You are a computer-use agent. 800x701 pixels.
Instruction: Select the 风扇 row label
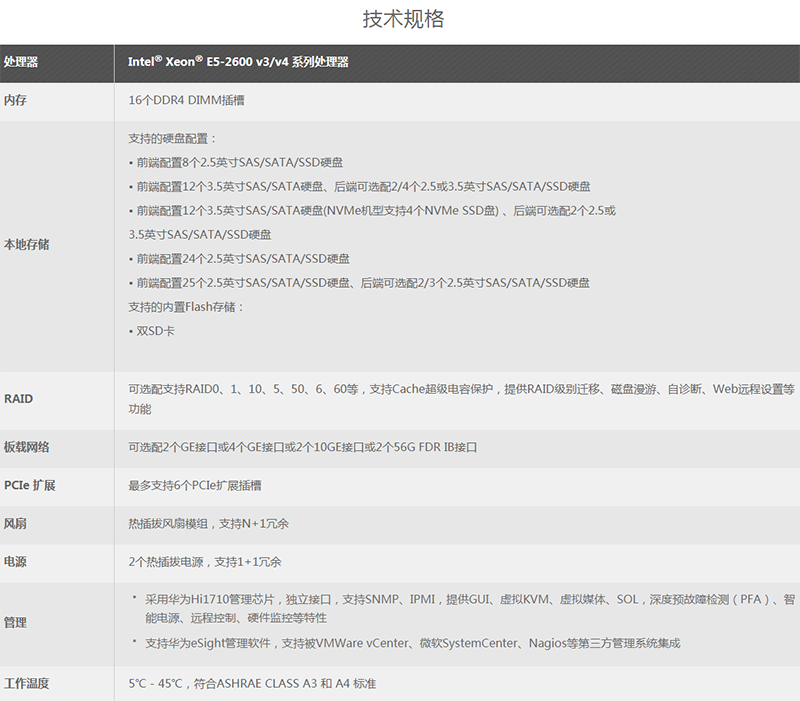coord(15,524)
